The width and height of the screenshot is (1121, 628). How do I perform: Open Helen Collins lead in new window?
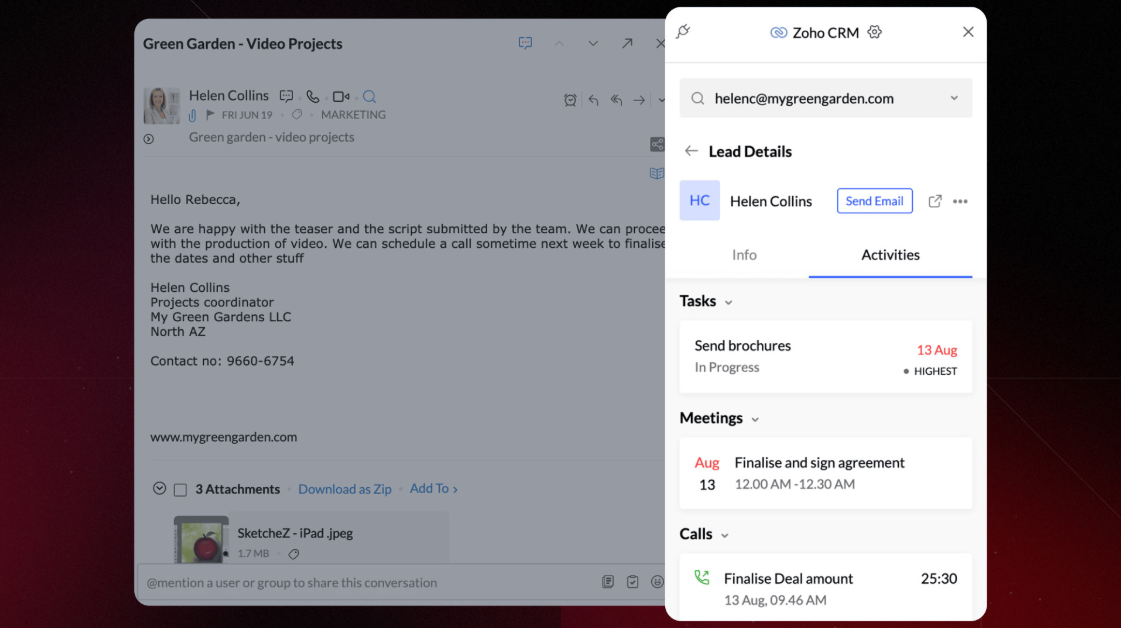point(935,201)
